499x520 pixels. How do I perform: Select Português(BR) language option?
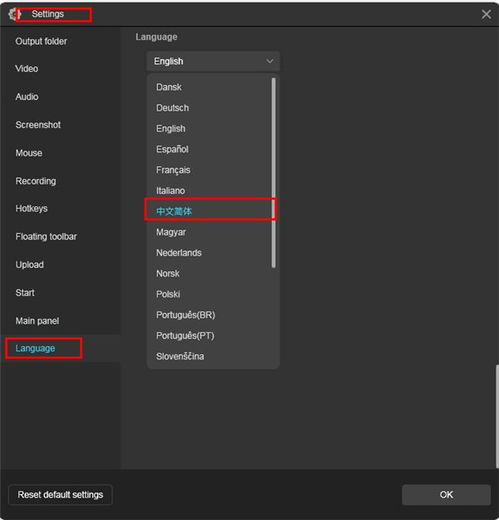click(186, 315)
